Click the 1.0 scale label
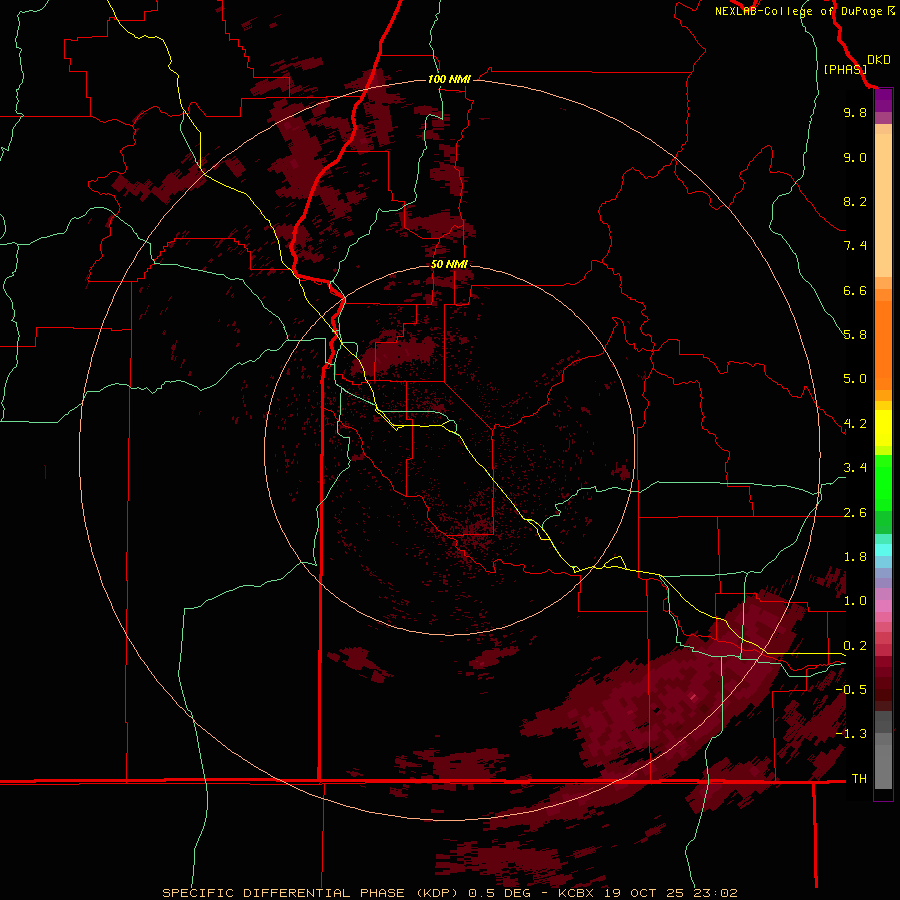Screen dimensions: 900x900 coord(855,601)
